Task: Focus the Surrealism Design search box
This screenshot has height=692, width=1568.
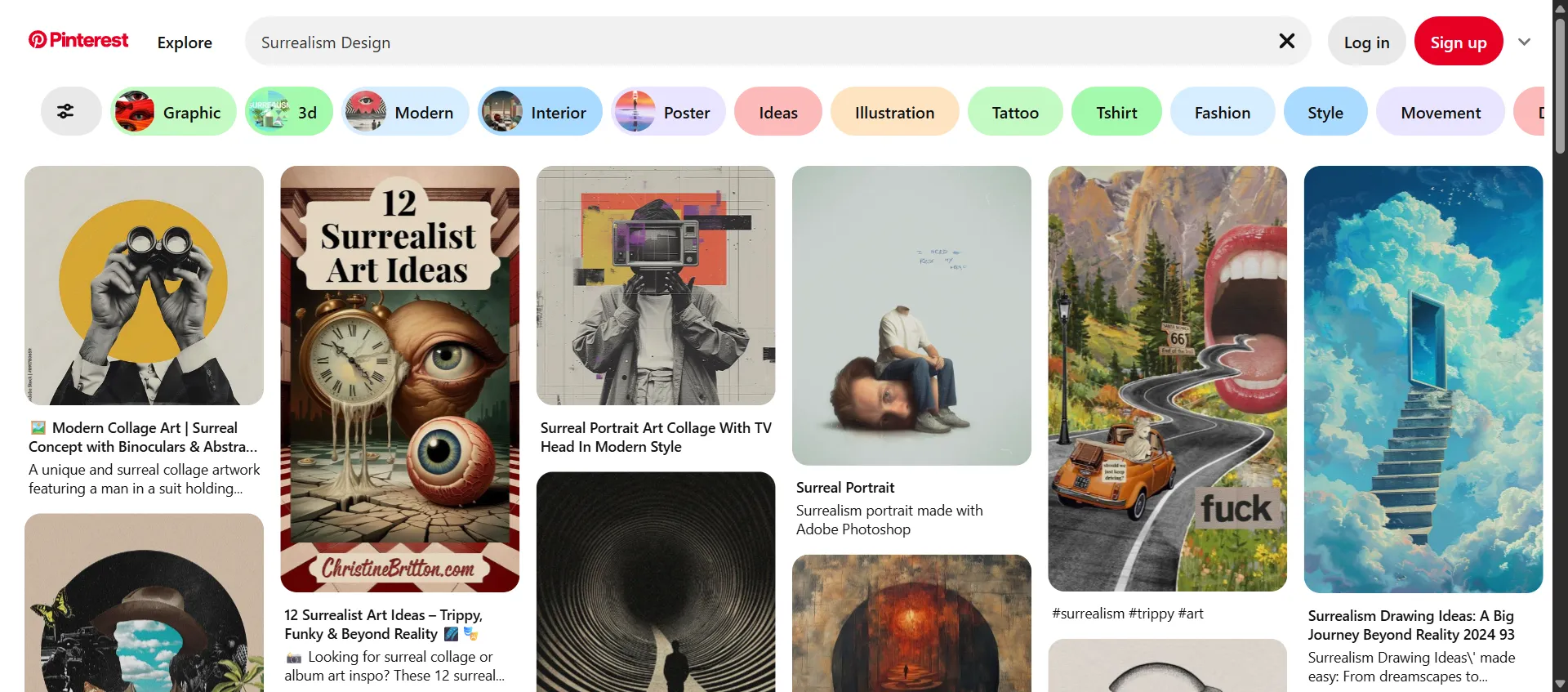Action: (777, 41)
